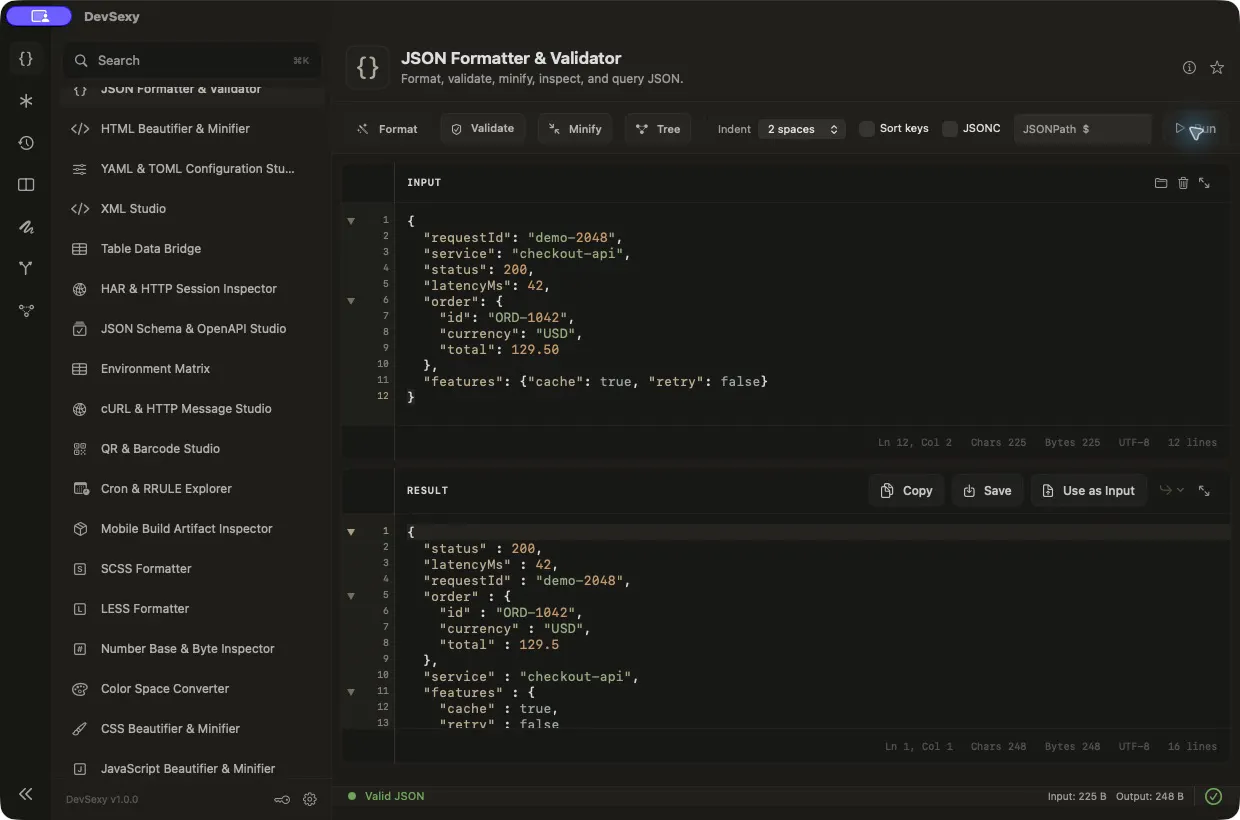This screenshot has width=1240, height=820.
Task: Show tool info with the circled i icon
Action: click(1189, 68)
